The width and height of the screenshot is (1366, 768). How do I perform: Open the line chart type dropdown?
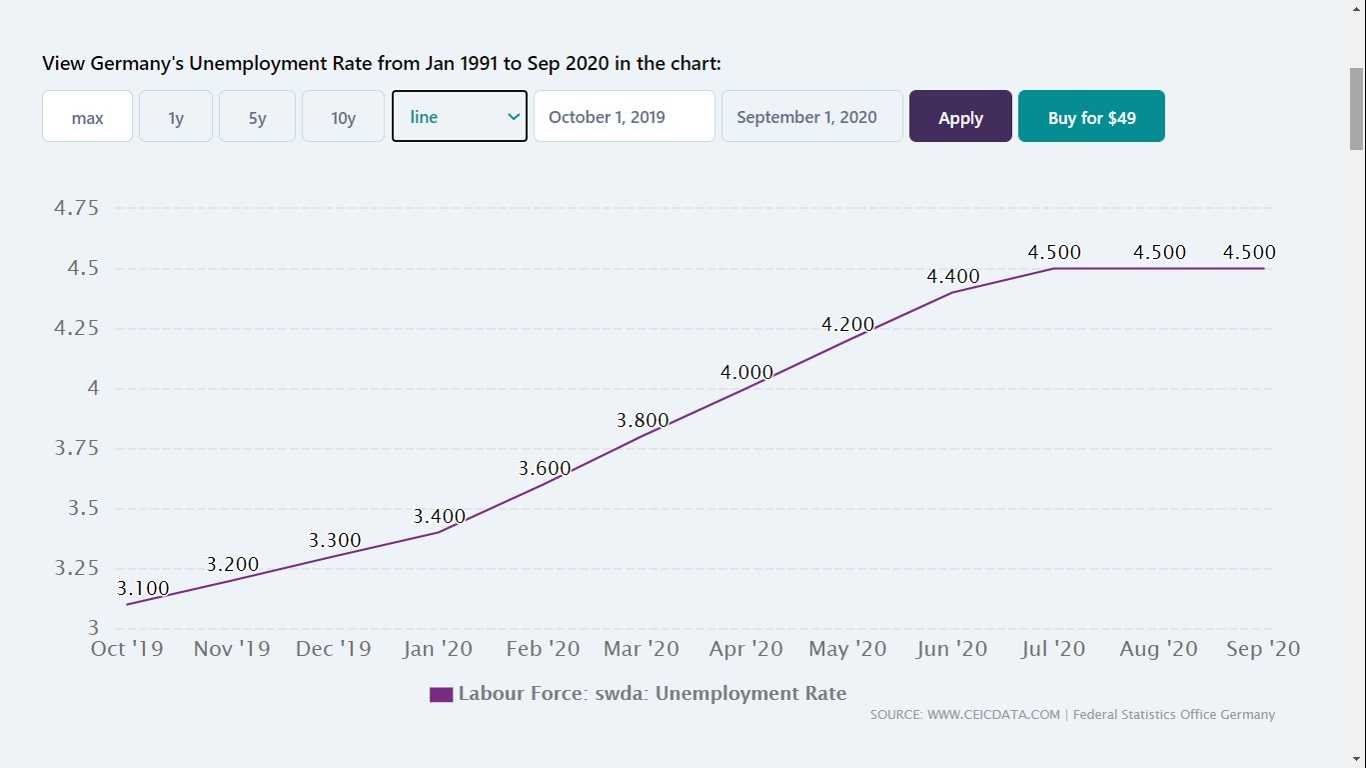(459, 116)
